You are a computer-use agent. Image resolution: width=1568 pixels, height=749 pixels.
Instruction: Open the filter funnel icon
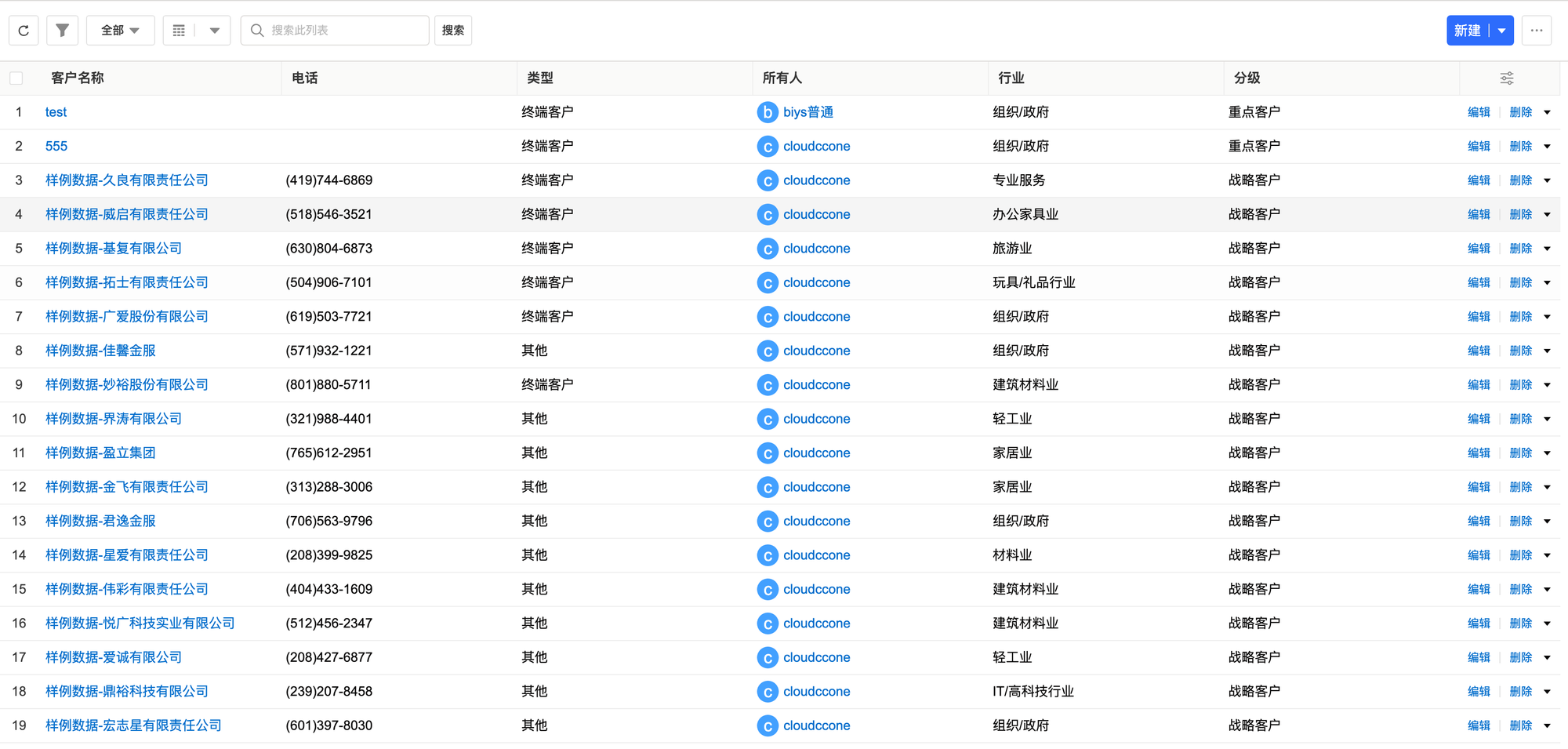click(x=62, y=31)
